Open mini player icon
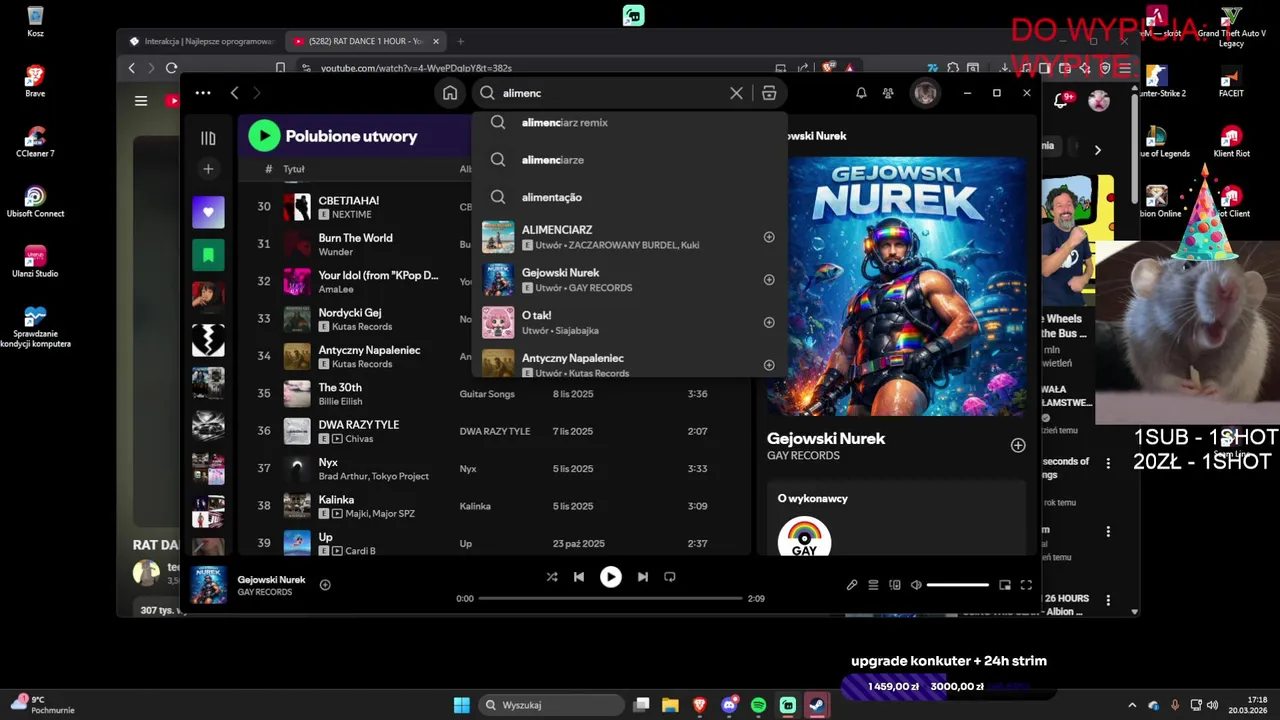 1005,585
